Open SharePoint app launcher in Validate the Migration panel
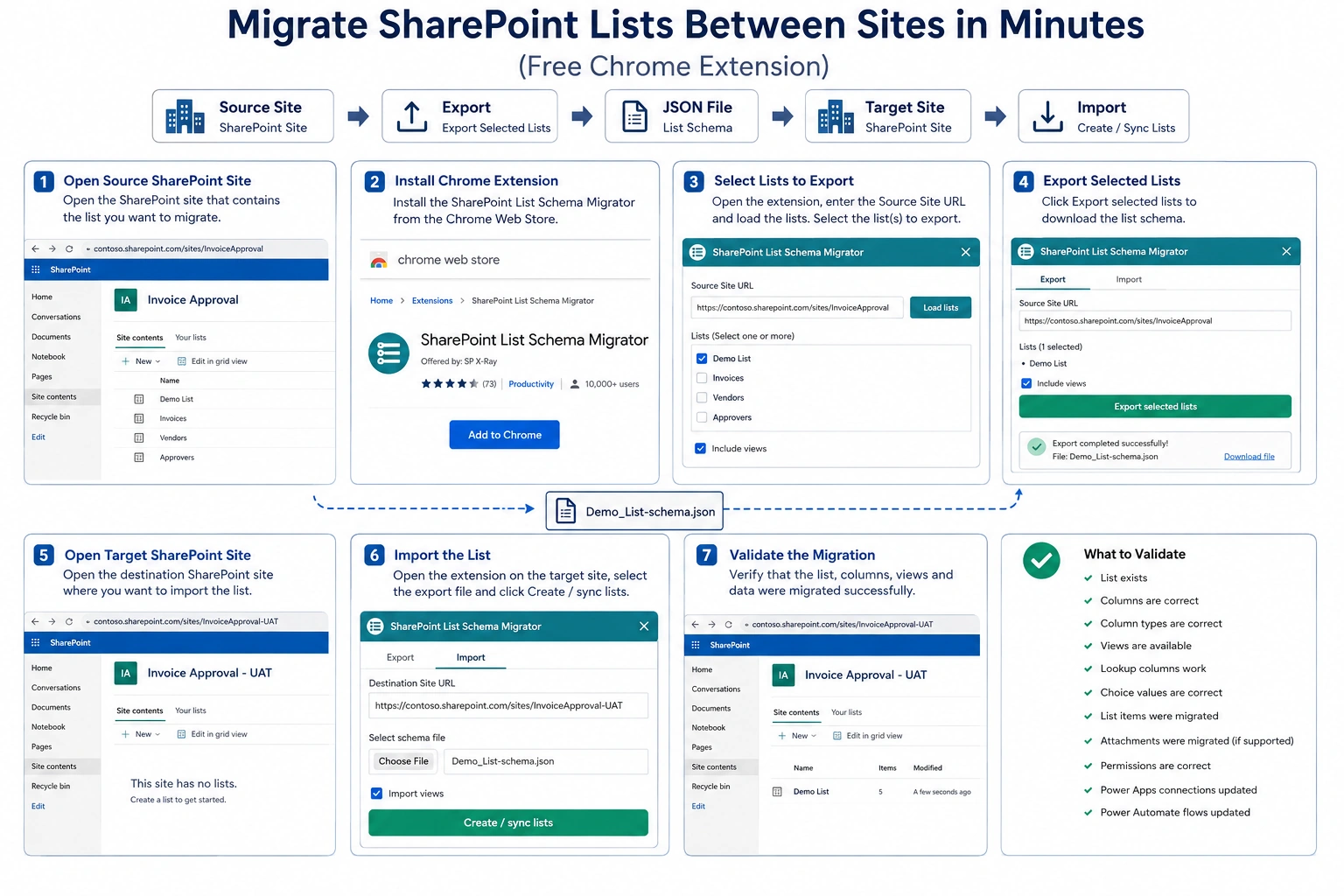The height and width of the screenshot is (896, 1344). coord(696,645)
